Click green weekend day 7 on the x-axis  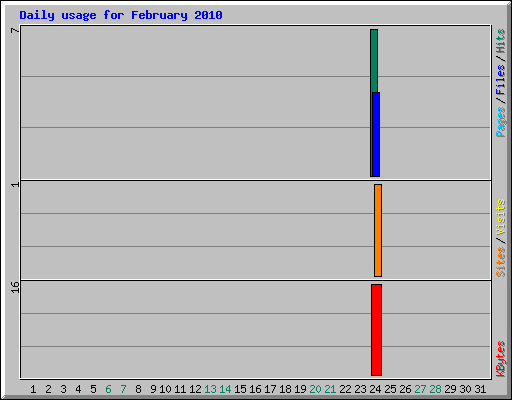[x=123, y=389]
